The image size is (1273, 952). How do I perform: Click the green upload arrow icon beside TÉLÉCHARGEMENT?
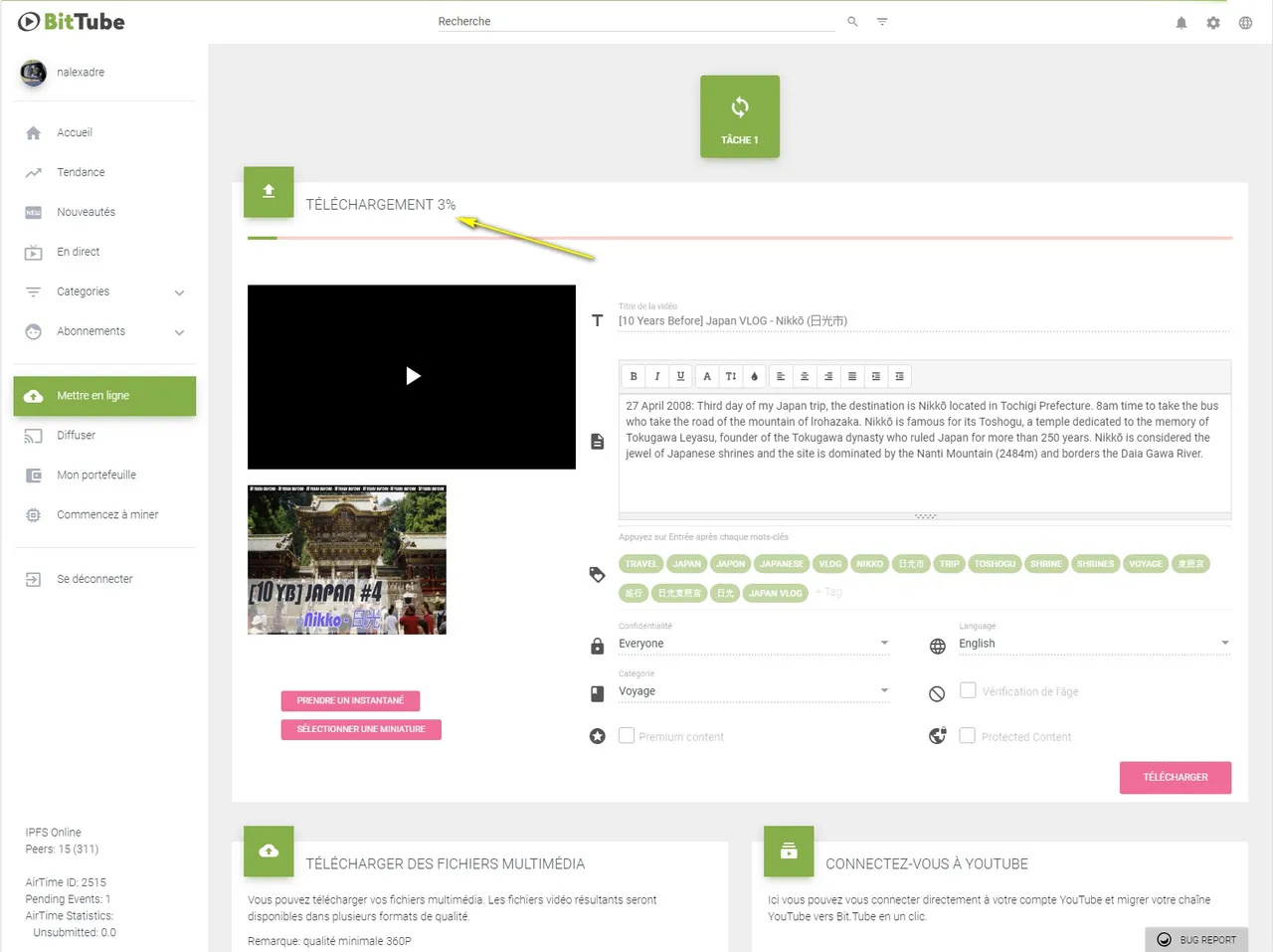coord(269,191)
